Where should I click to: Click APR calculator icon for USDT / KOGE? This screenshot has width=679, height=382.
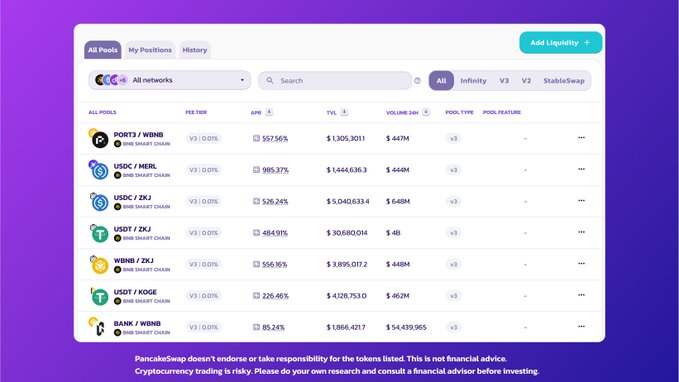click(256, 295)
